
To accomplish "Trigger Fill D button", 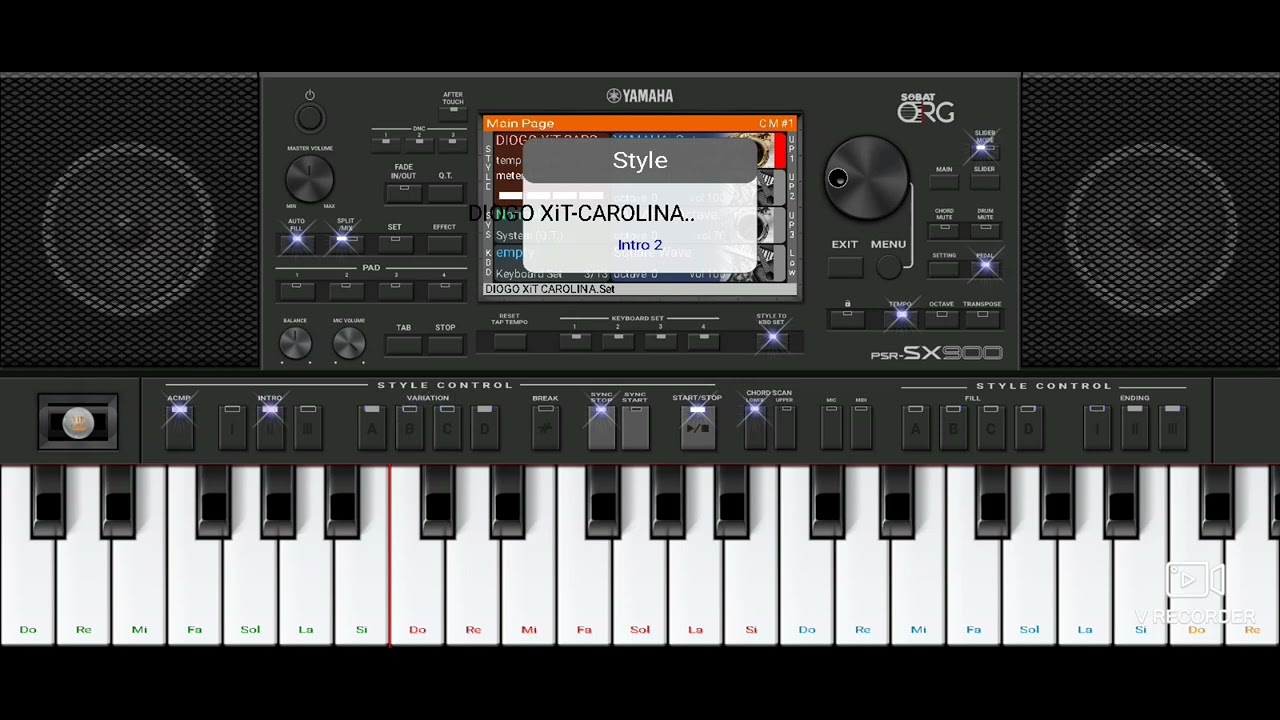I will pyautogui.click(x=1028, y=428).
